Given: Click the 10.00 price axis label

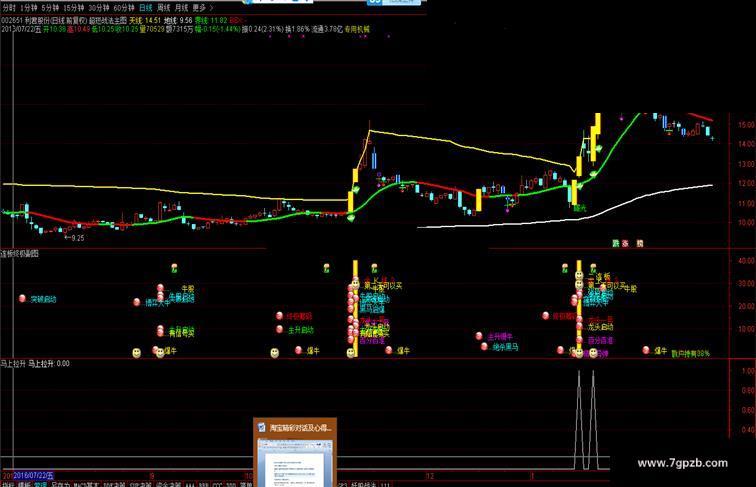Looking at the screenshot, I should tap(746, 223).
